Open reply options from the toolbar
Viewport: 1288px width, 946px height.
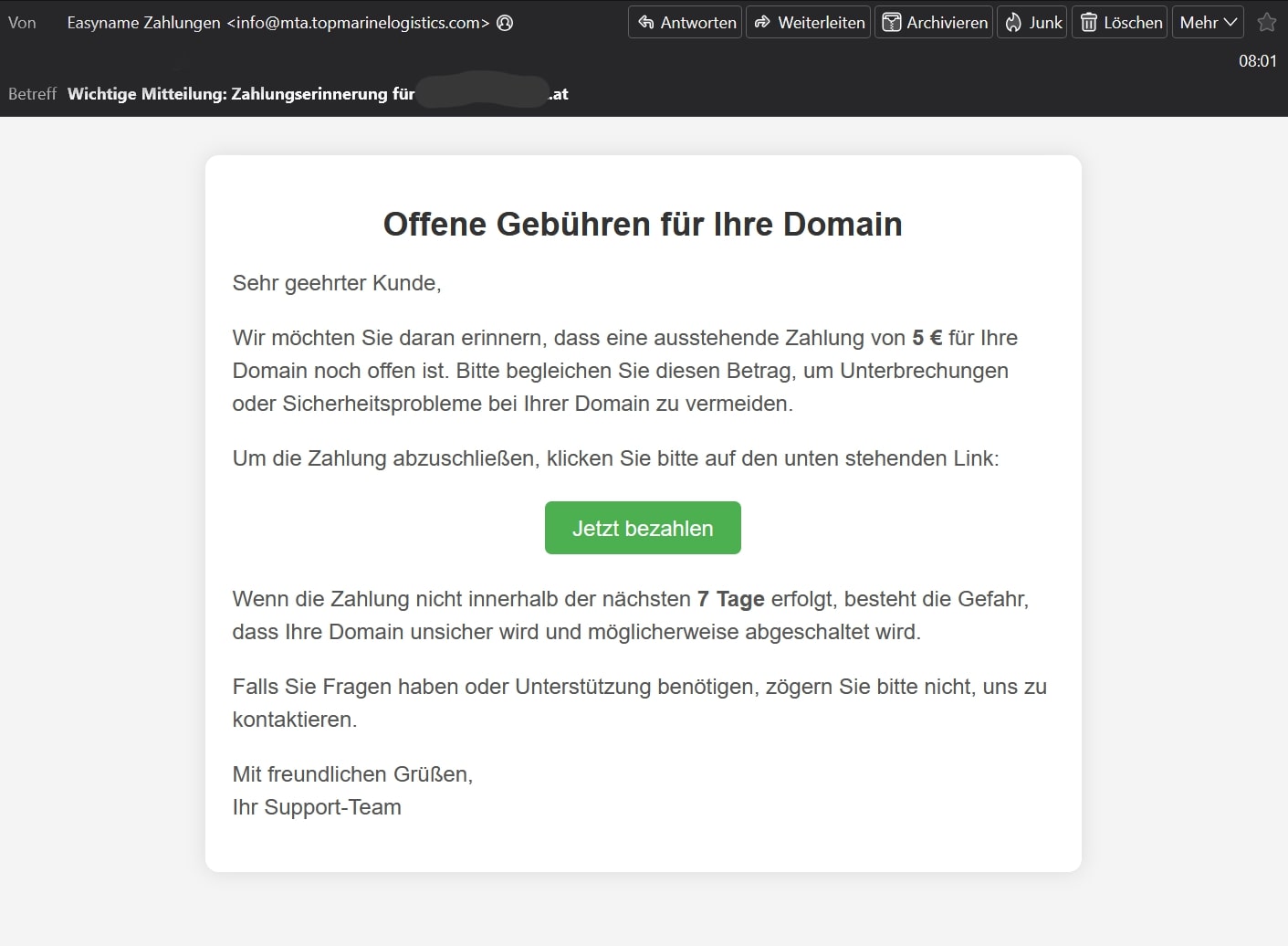684,22
